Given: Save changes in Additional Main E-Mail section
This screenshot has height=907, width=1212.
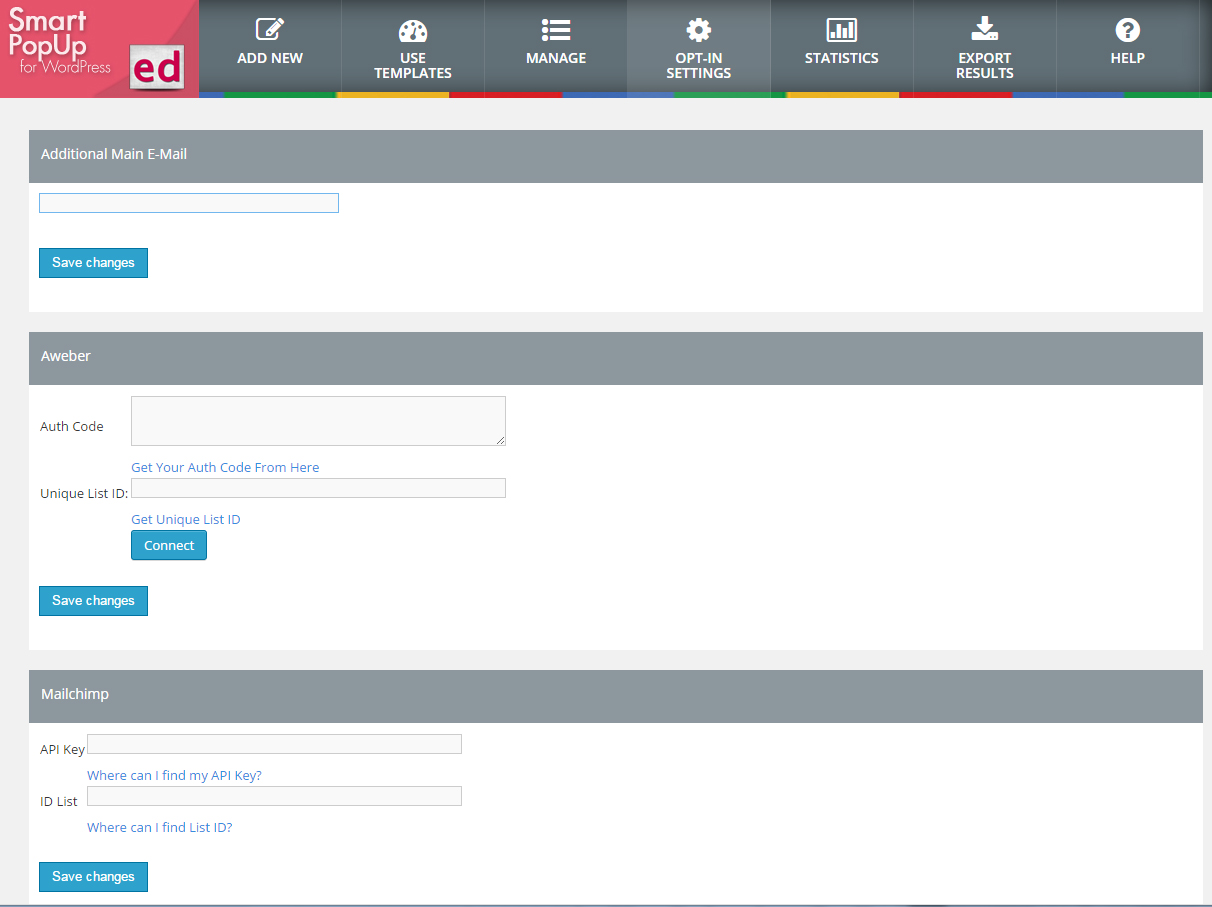Looking at the screenshot, I should 93,263.
